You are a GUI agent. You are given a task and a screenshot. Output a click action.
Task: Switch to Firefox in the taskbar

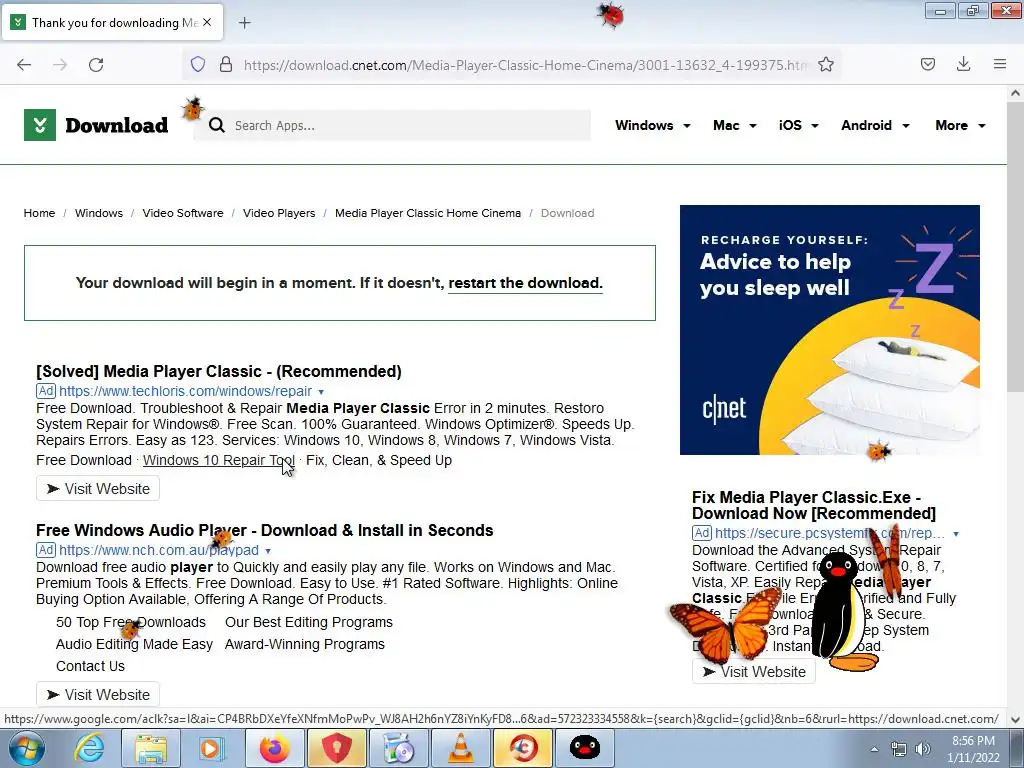click(275, 748)
